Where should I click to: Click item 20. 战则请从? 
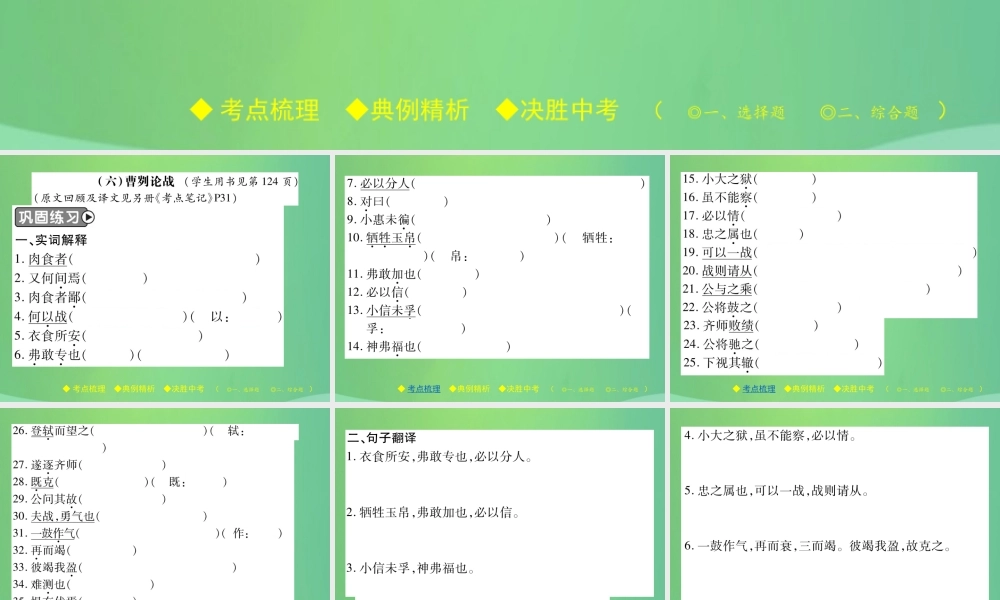pos(717,271)
